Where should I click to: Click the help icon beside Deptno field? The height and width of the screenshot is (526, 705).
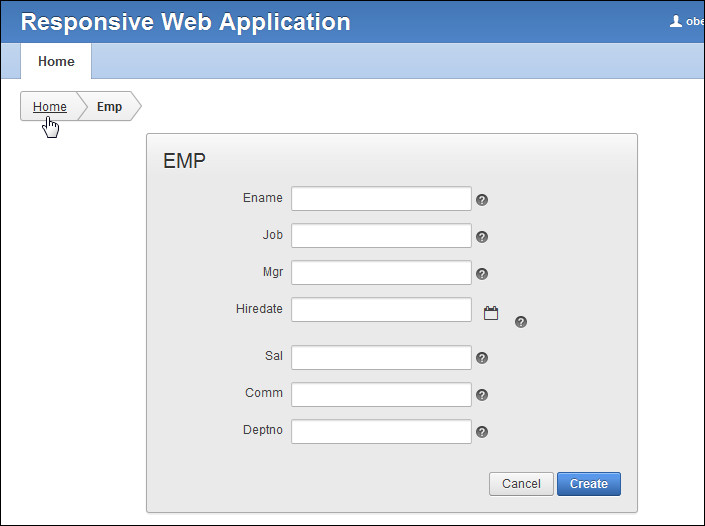click(482, 432)
